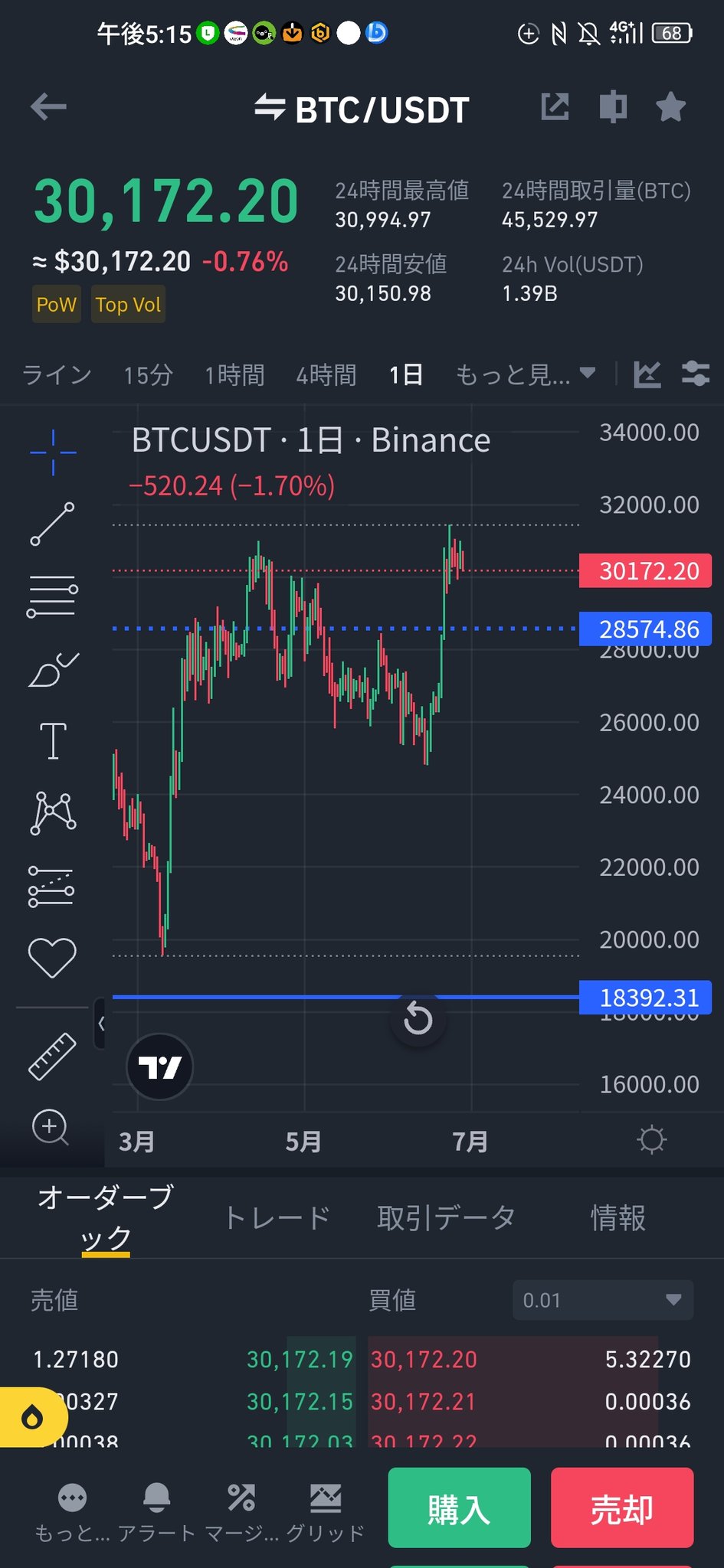The height and width of the screenshot is (1568, 724).
Task: Click the BTCUSDT · 1日 · Binance chart title
Action: (311, 440)
